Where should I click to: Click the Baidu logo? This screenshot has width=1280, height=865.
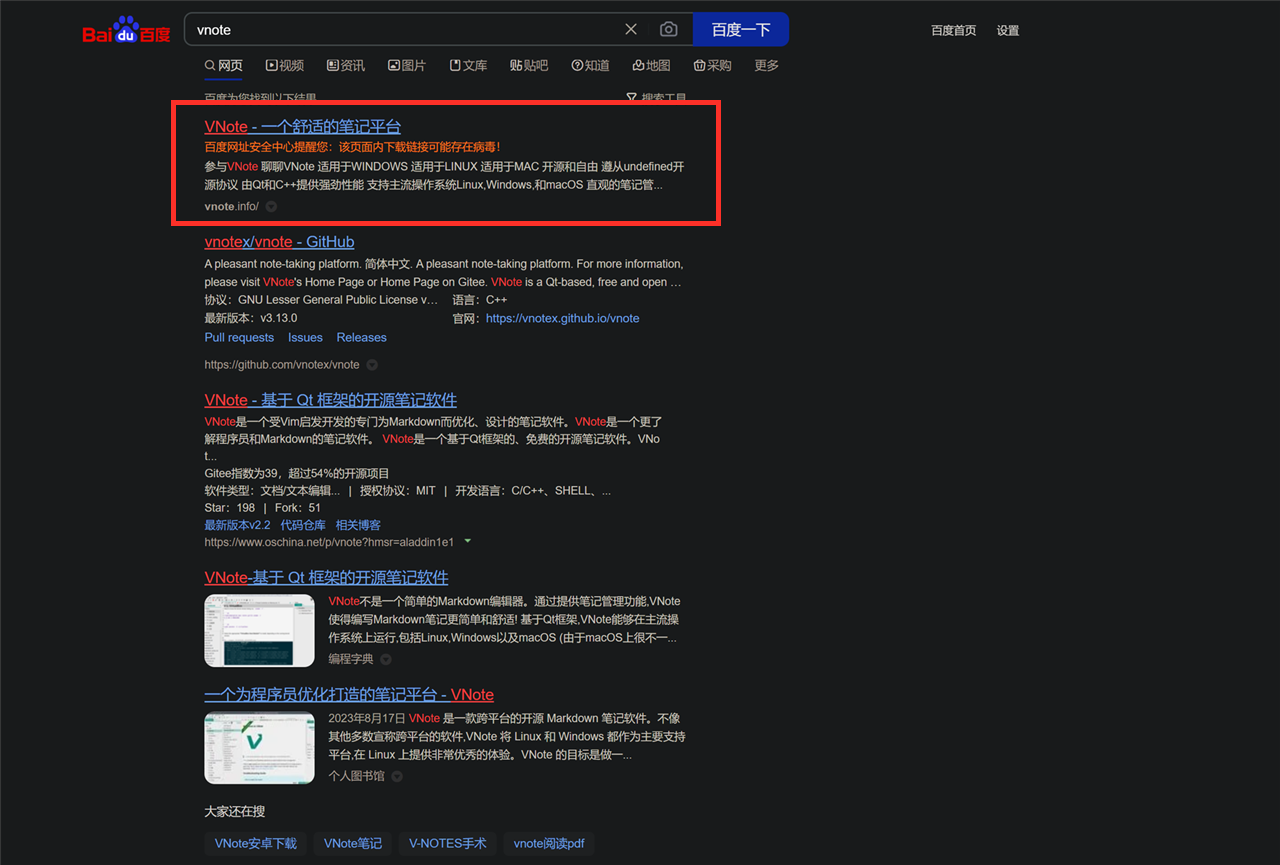126,30
